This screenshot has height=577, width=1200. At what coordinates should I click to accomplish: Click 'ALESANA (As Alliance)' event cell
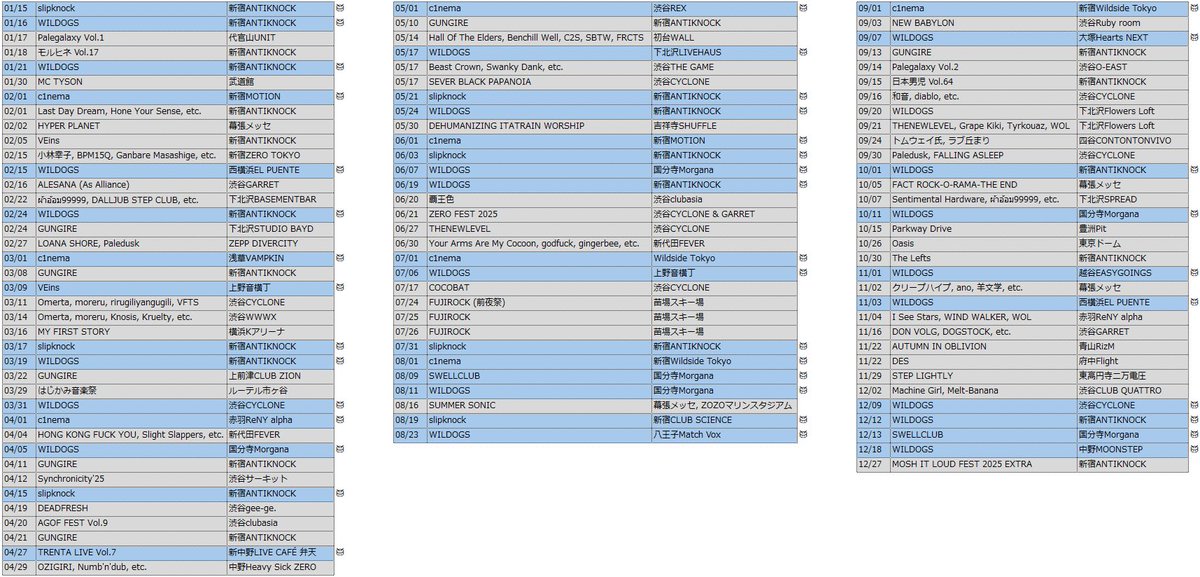[x=130, y=185]
